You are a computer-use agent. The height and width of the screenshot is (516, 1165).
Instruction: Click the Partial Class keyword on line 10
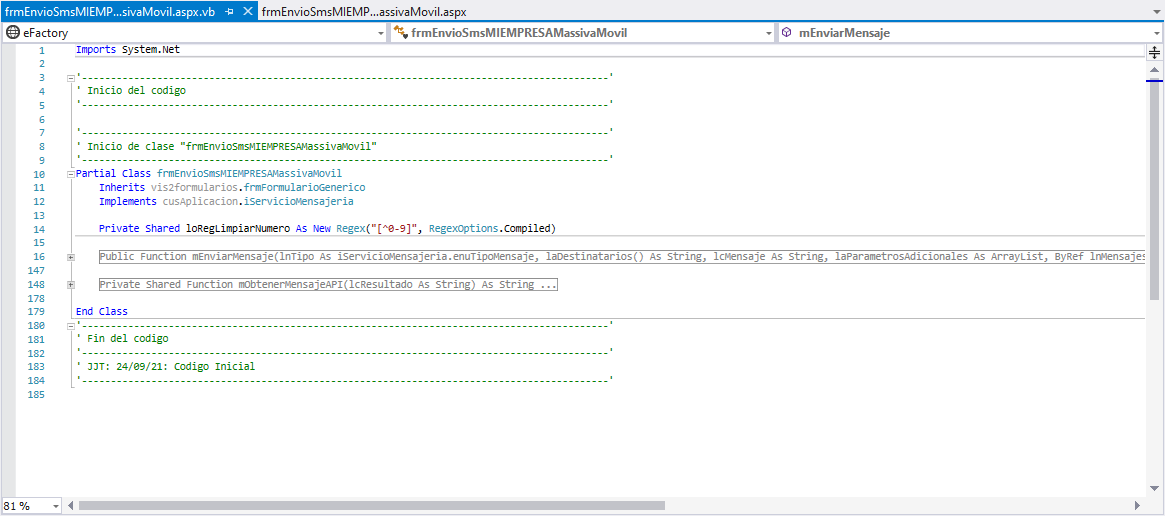(x=114, y=173)
